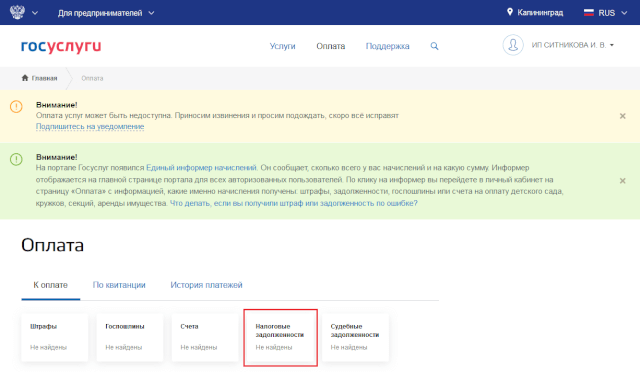Switch to the 'По квитанции' tab
Image resolution: width=640 pixels, height=372 pixels.
(x=119, y=285)
